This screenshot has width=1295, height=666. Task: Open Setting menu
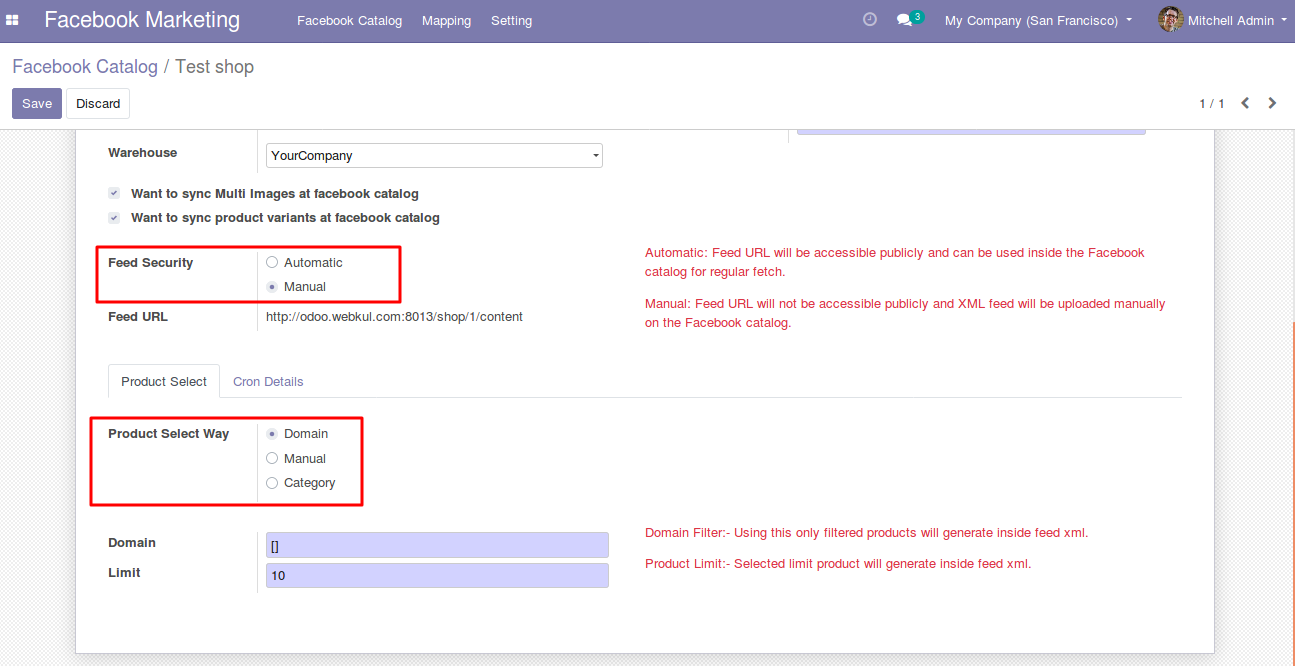tap(511, 20)
